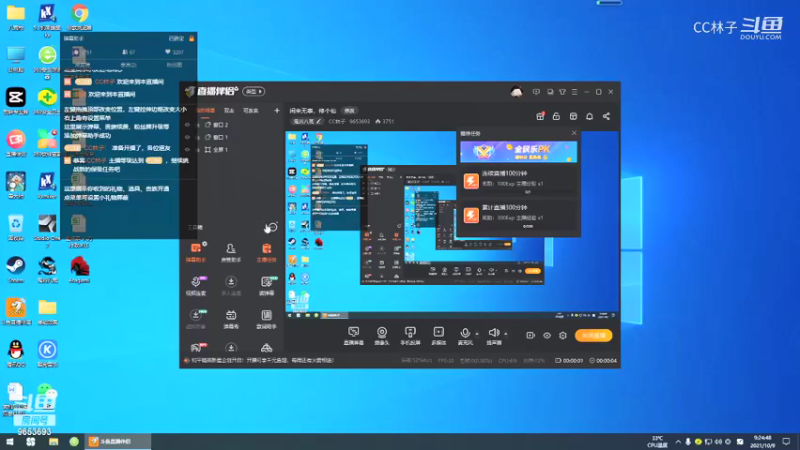
Task: Toggle preview visibility eye in bottom bar
Action: tap(546, 335)
